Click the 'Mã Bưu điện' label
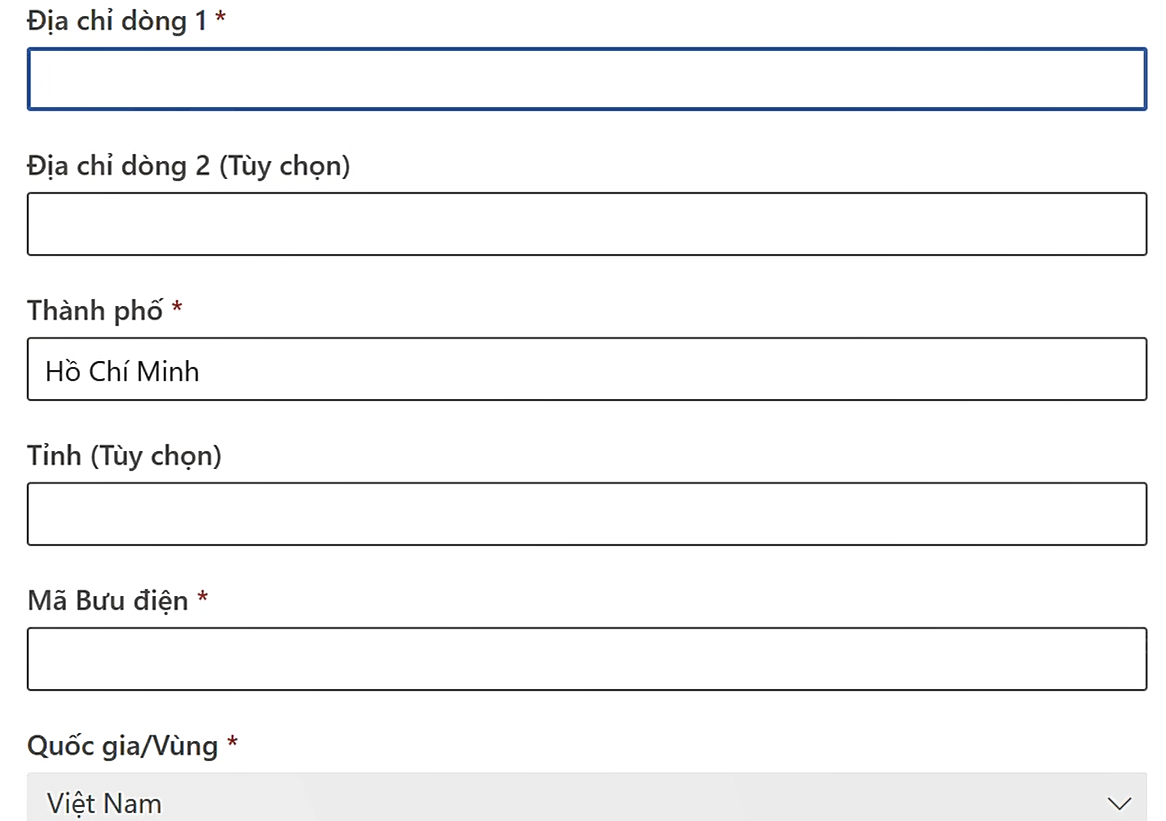 click(107, 601)
